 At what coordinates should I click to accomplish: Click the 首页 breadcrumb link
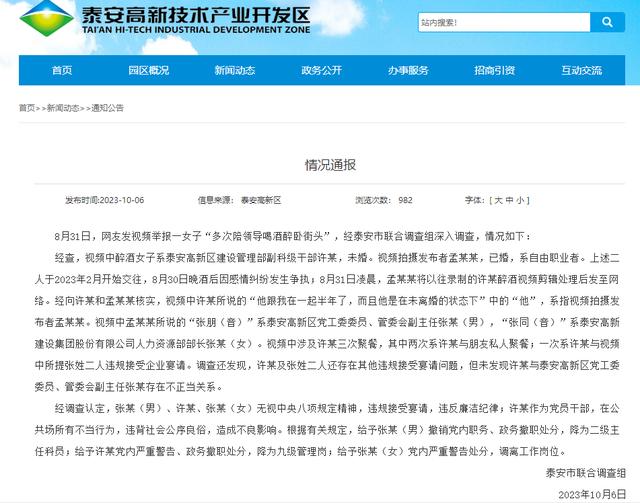coord(27,108)
